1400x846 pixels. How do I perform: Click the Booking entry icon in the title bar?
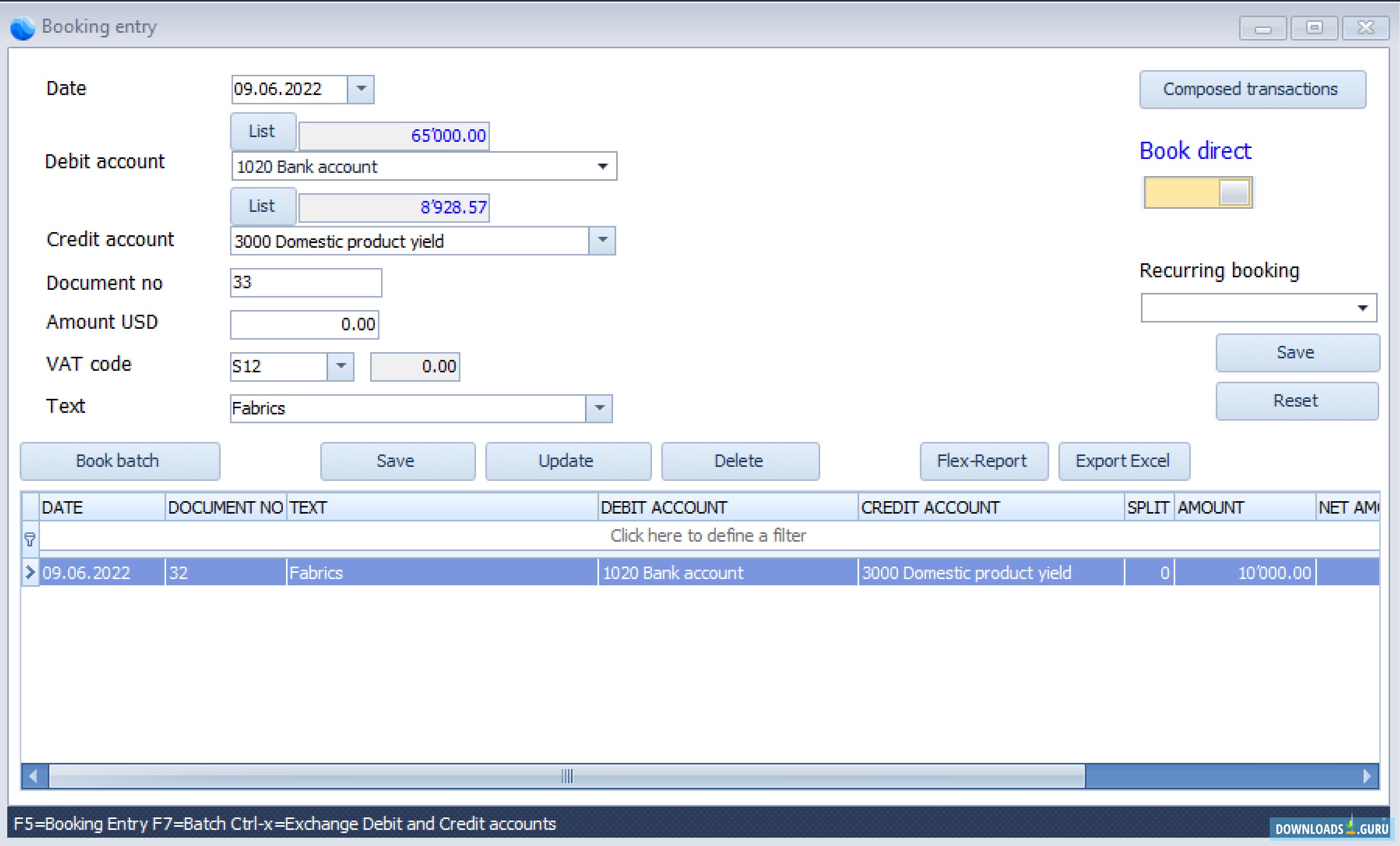point(23,28)
